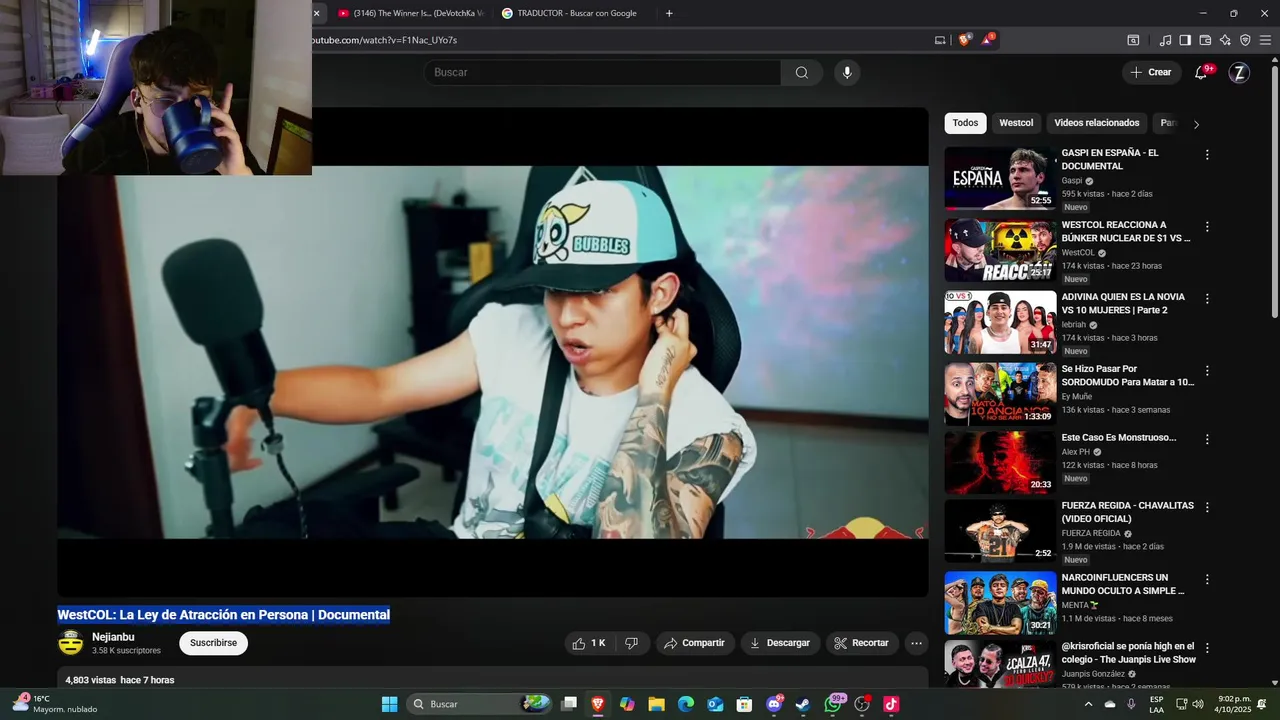The image size is (1280, 720).
Task: Activate voice search microphone on YouTube
Action: 847,72
